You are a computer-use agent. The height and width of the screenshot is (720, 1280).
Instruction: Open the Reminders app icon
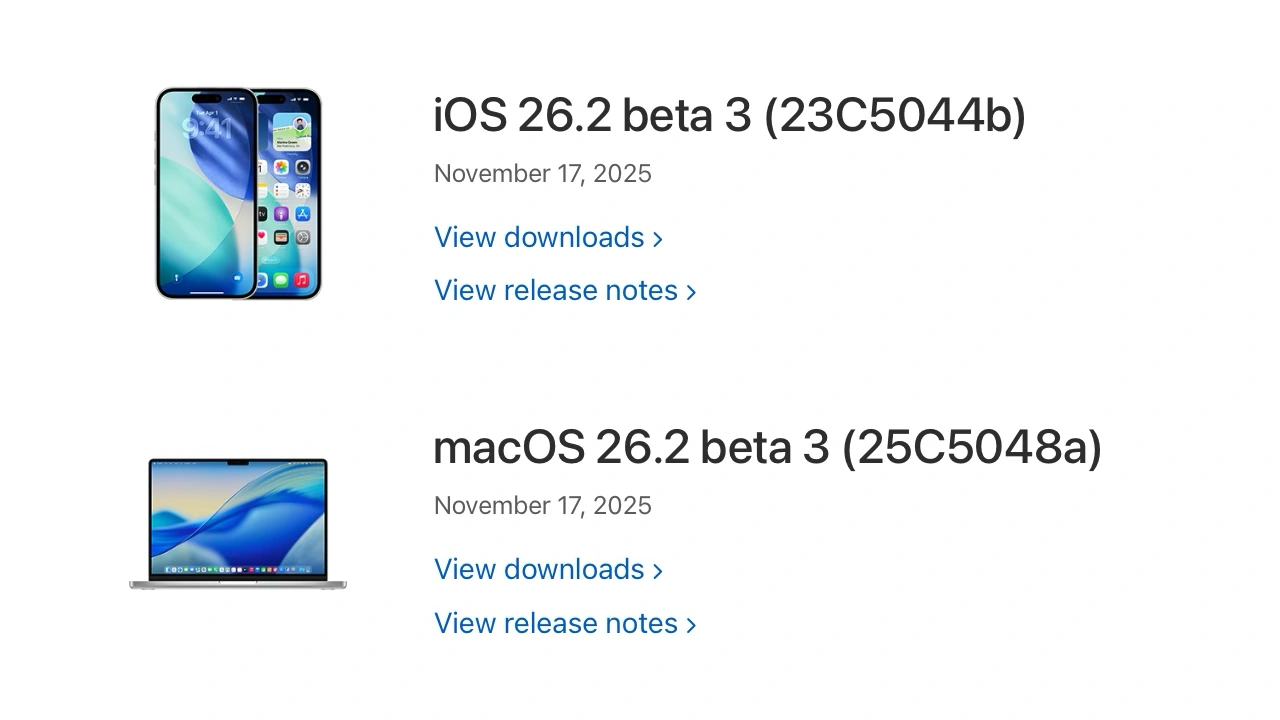pyautogui.click(x=279, y=191)
